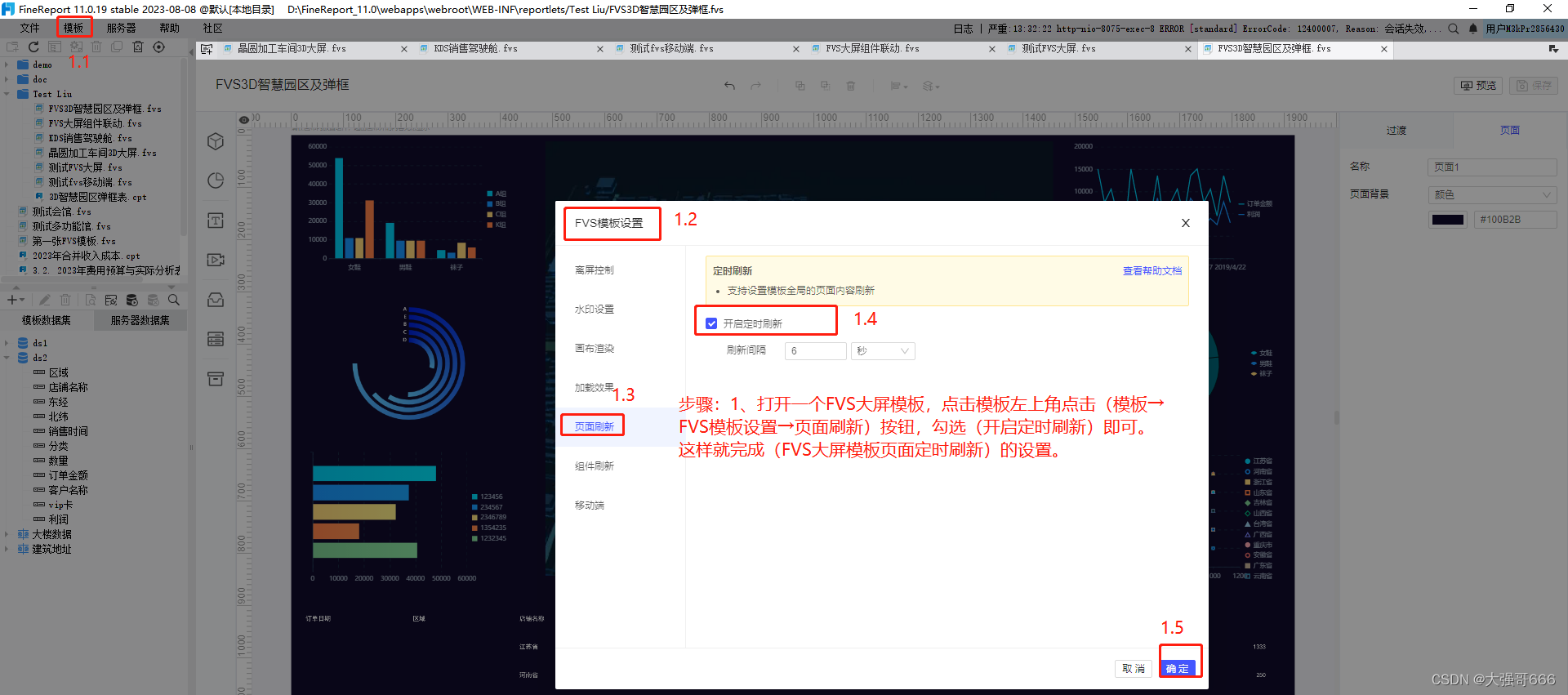Click the 名称 field containing 页面1
Viewport: 1568px width, 695px height.
(1492, 167)
